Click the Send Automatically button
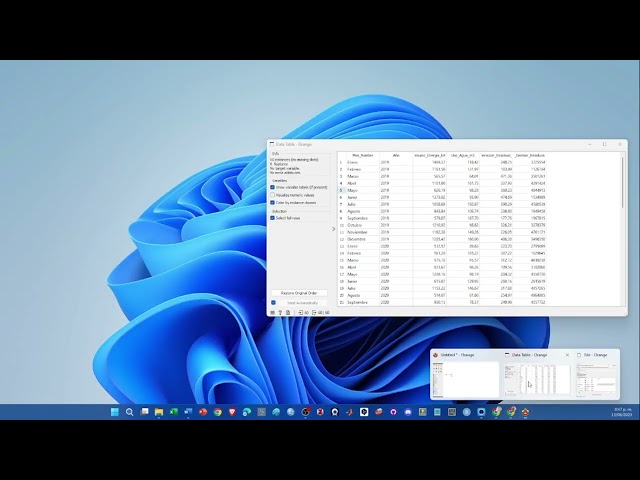 click(x=302, y=303)
